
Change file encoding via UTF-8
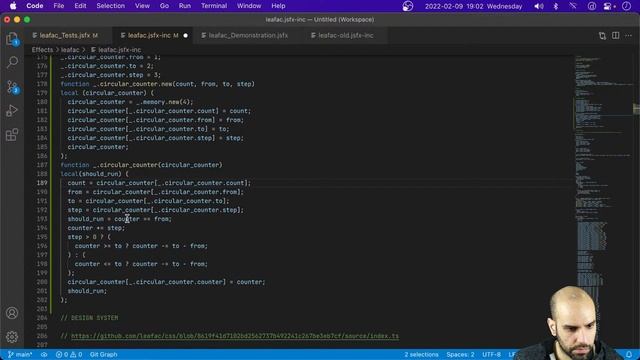491,354
